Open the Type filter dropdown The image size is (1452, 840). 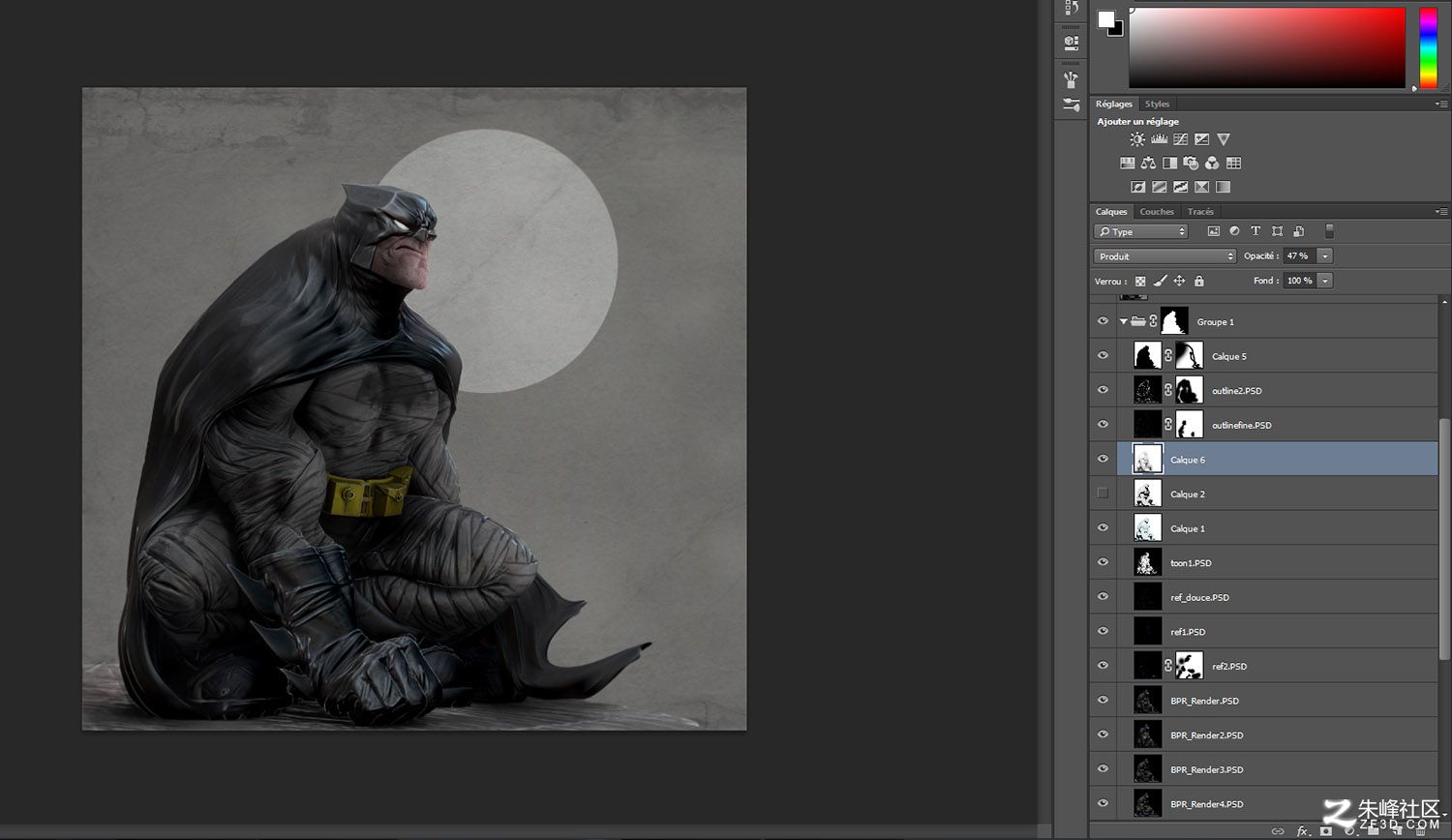(x=1140, y=231)
